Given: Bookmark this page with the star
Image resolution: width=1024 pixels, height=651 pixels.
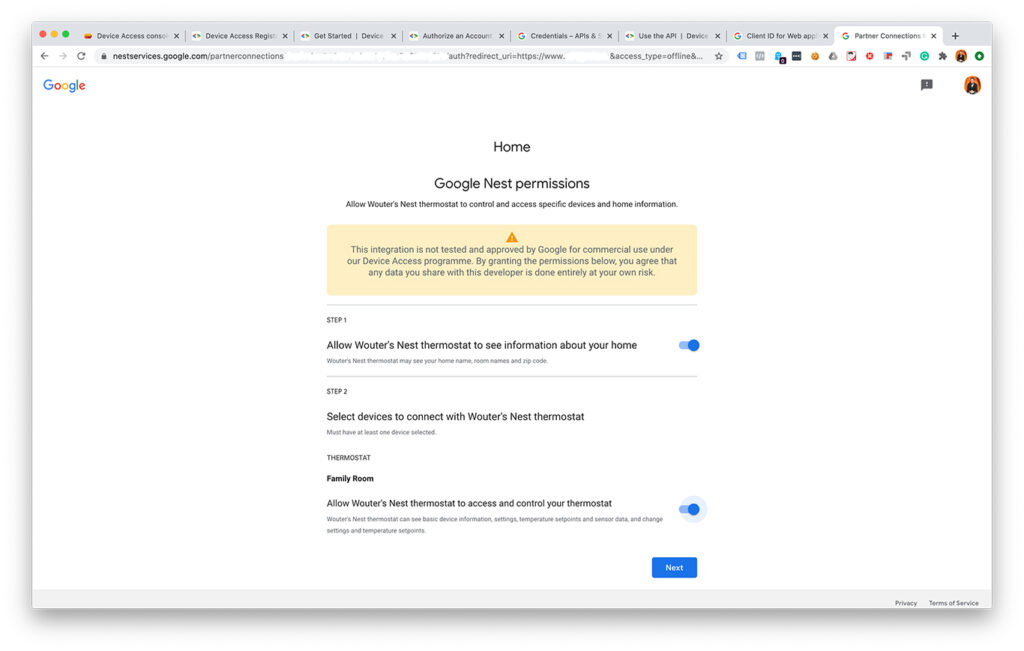Looking at the screenshot, I should click(718, 56).
